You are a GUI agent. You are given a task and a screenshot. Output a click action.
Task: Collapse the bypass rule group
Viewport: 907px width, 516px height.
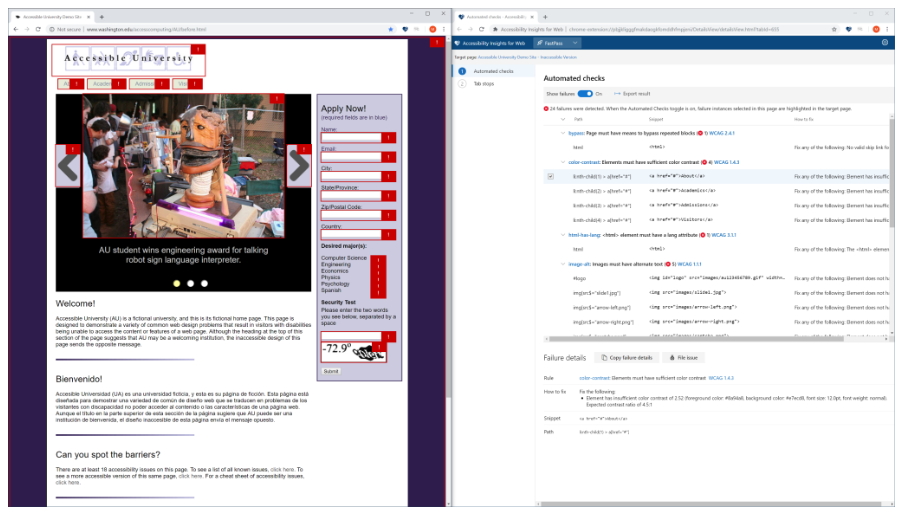[x=563, y=133]
